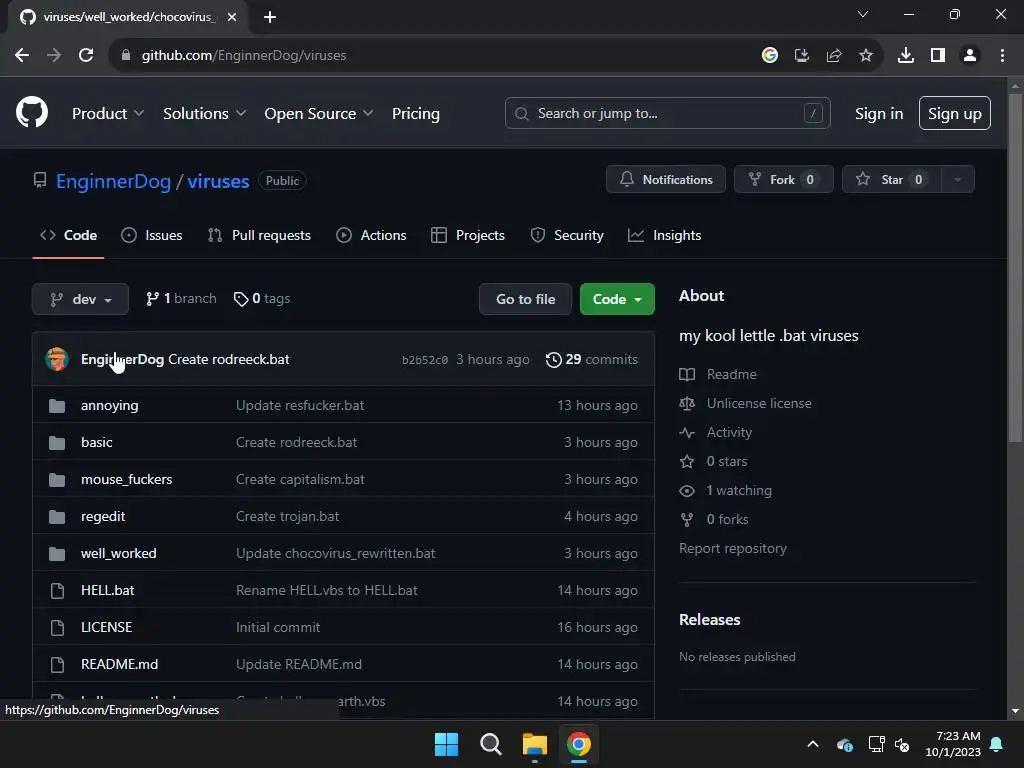
Task: View 1 watching link
Action: coord(726,490)
